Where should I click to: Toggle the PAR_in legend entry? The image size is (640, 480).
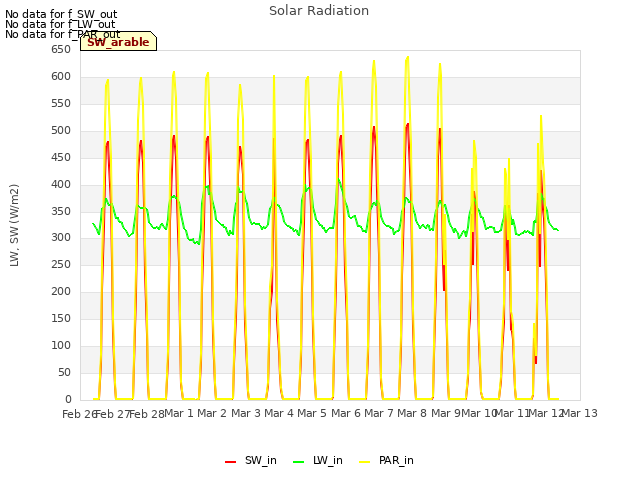[386, 460]
